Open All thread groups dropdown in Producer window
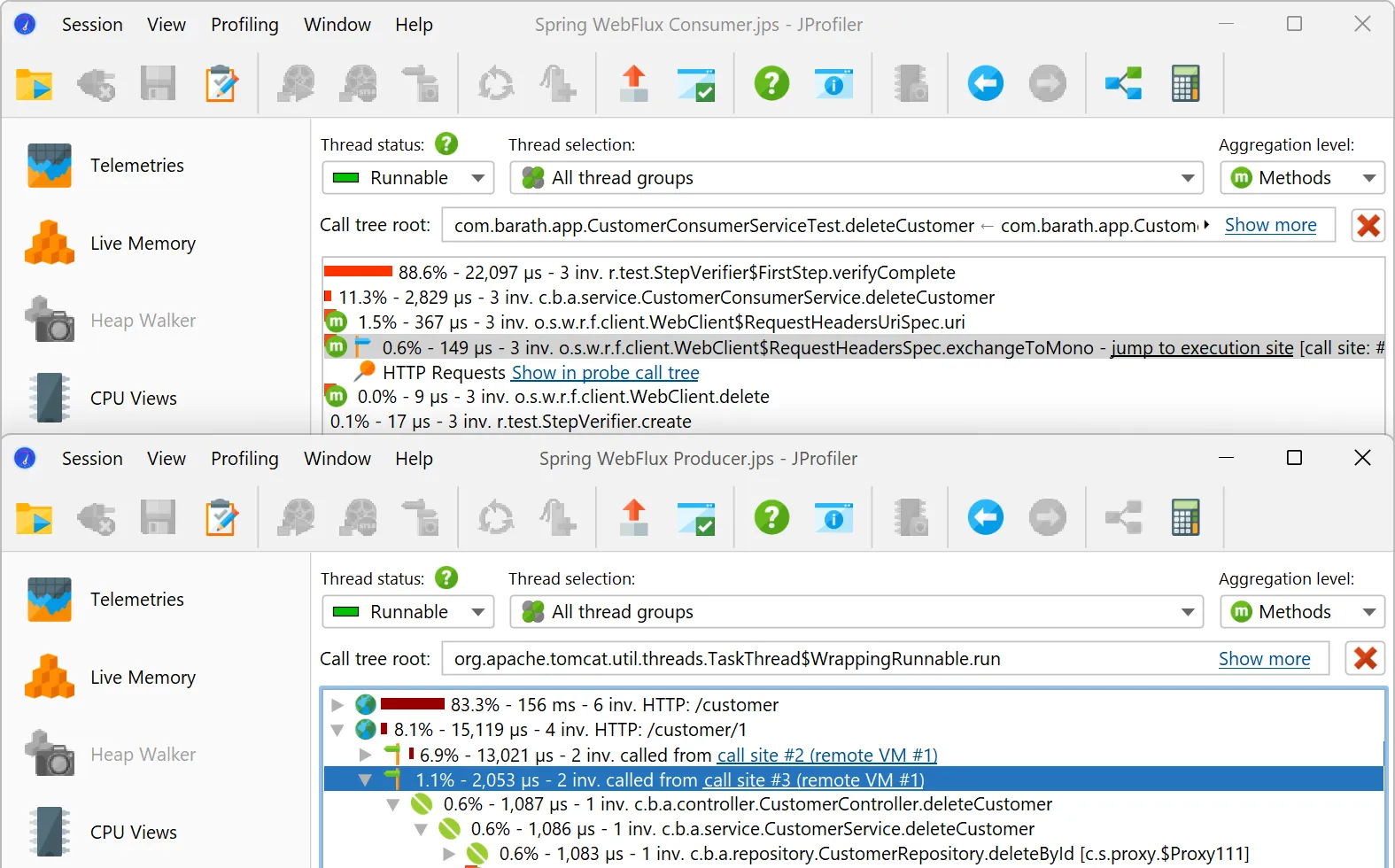The width and height of the screenshot is (1395, 868). (x=856, y=612)
